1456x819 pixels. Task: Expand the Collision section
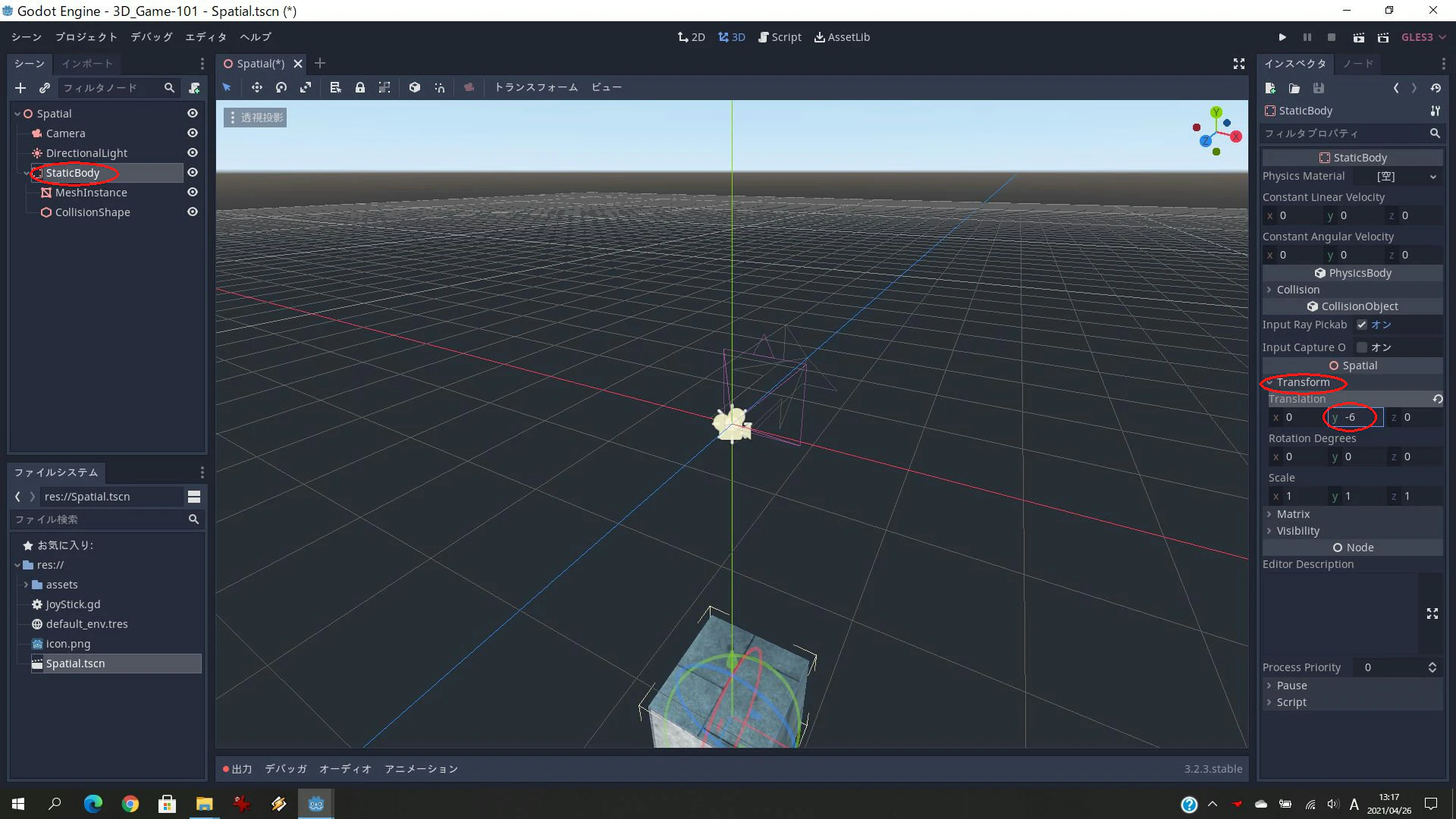coord(1352,290)
